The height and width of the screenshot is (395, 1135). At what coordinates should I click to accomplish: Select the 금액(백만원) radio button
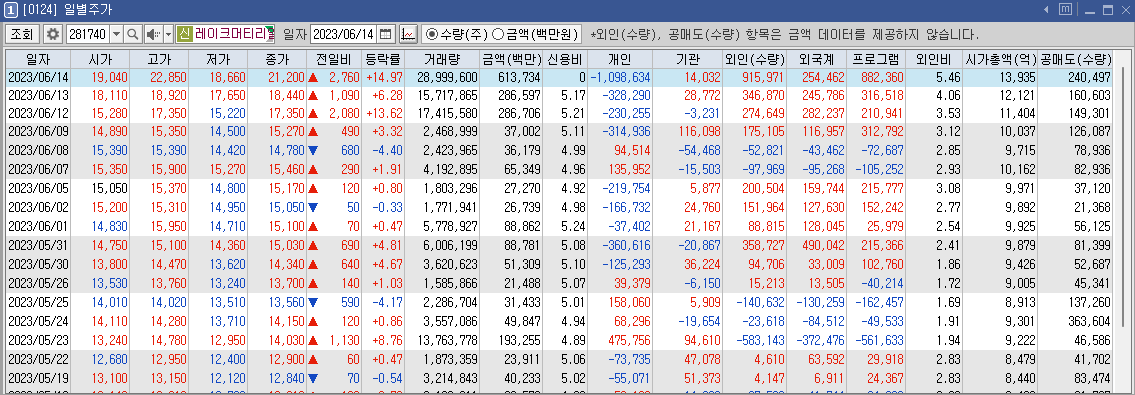[x=535, y=34]
